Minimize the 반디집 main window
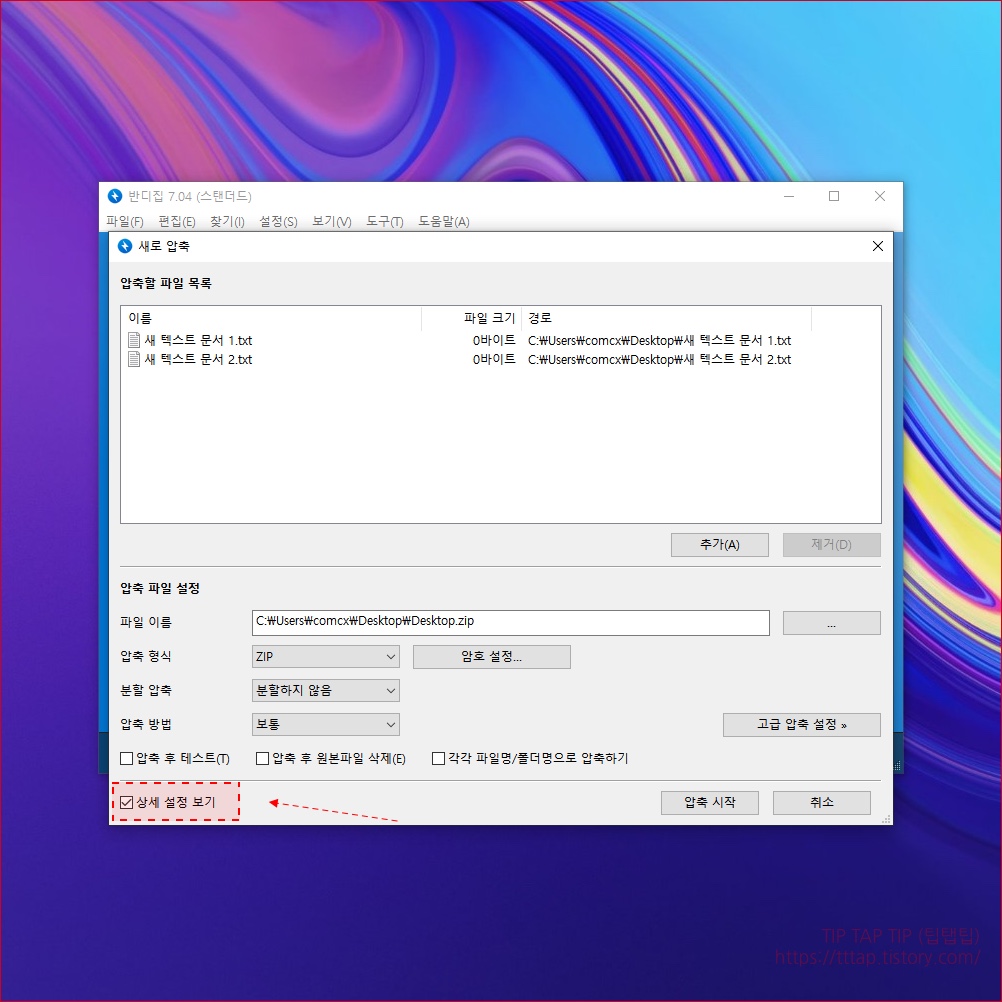This screenshot has width=1002, height=1002. (x=789, y=196)
